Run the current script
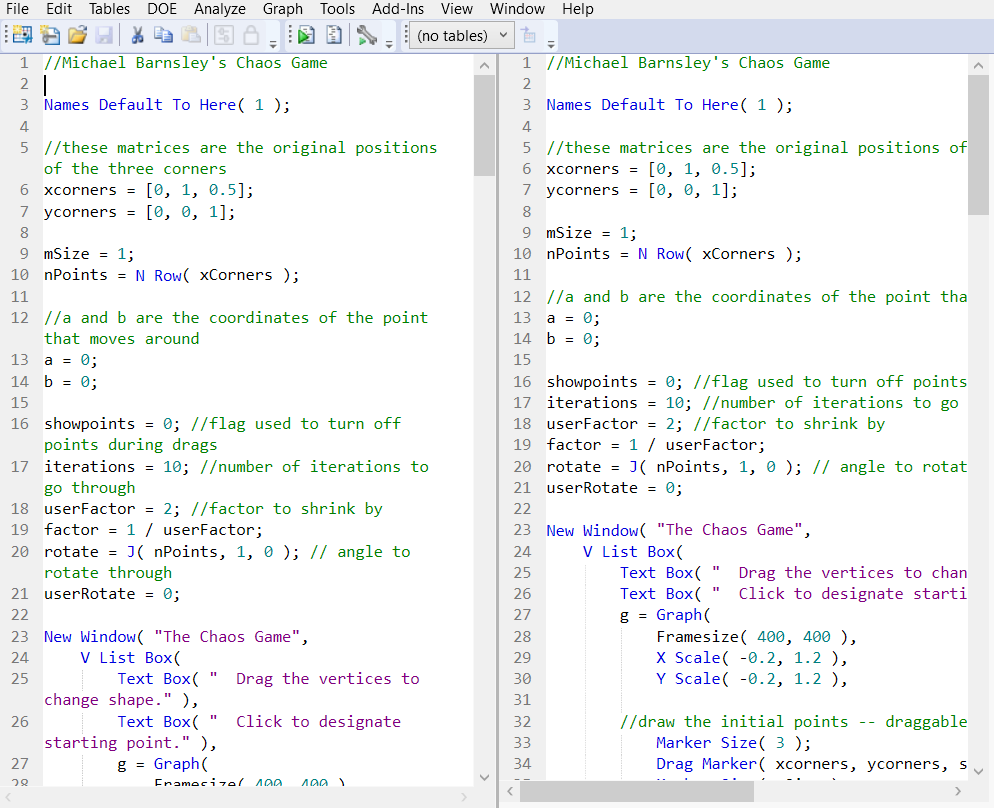Image resolution: width=994 pixels, height=808 pixels. point(305,34)
